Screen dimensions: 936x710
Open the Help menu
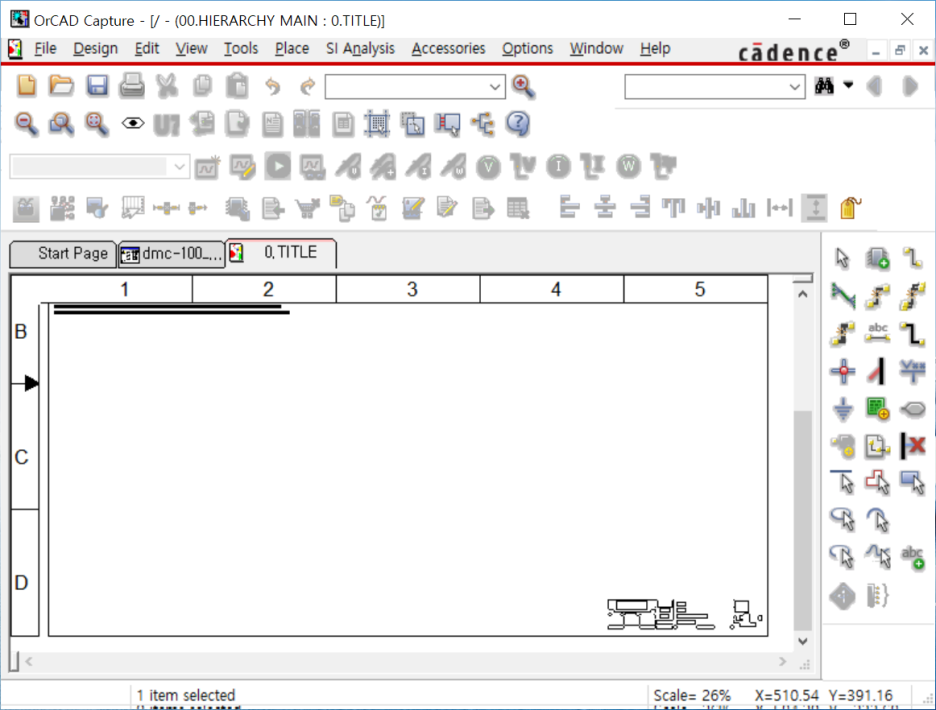click(x=655, y=48)
